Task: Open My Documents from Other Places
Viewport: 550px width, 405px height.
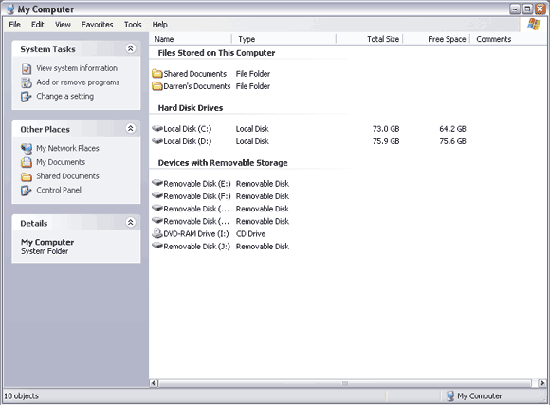Action: [x=61, y=162]
